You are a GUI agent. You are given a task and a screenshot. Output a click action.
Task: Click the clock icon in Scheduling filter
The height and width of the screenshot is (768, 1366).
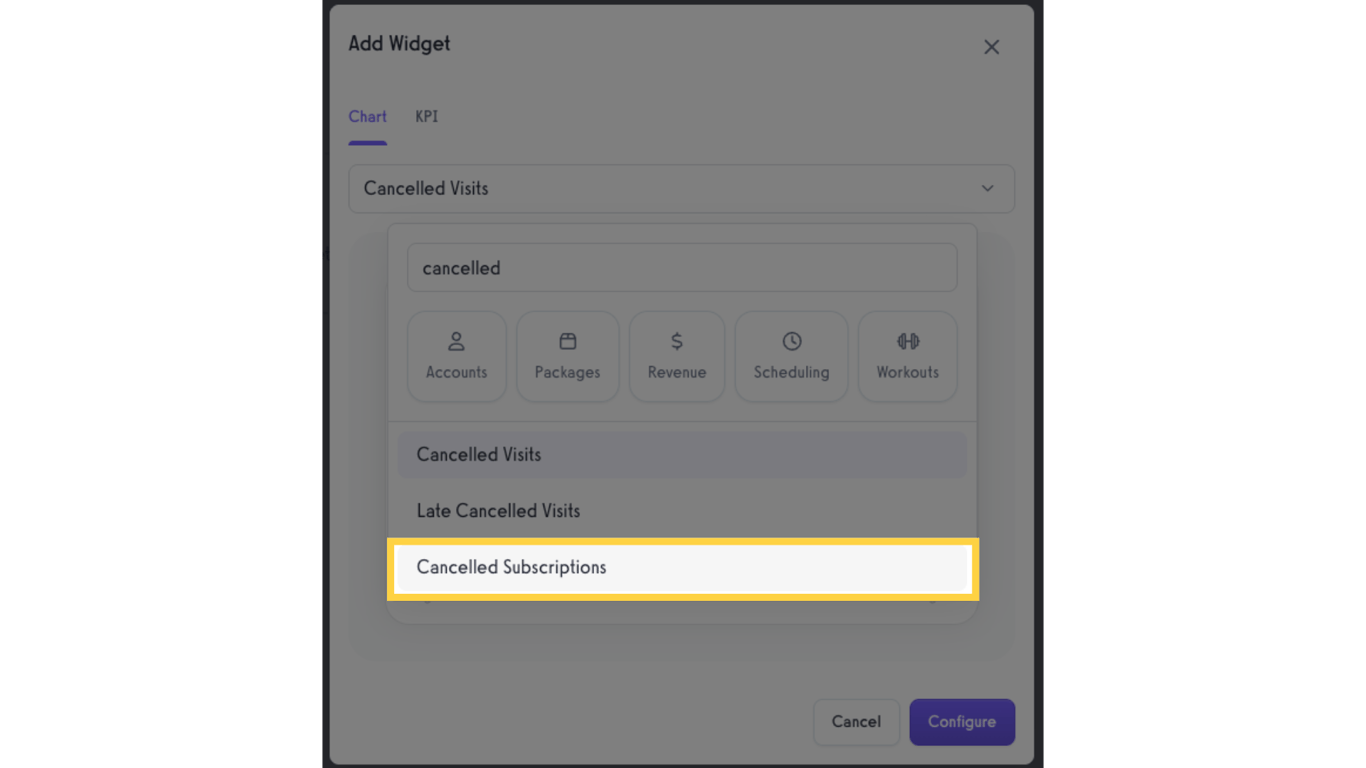791,340
